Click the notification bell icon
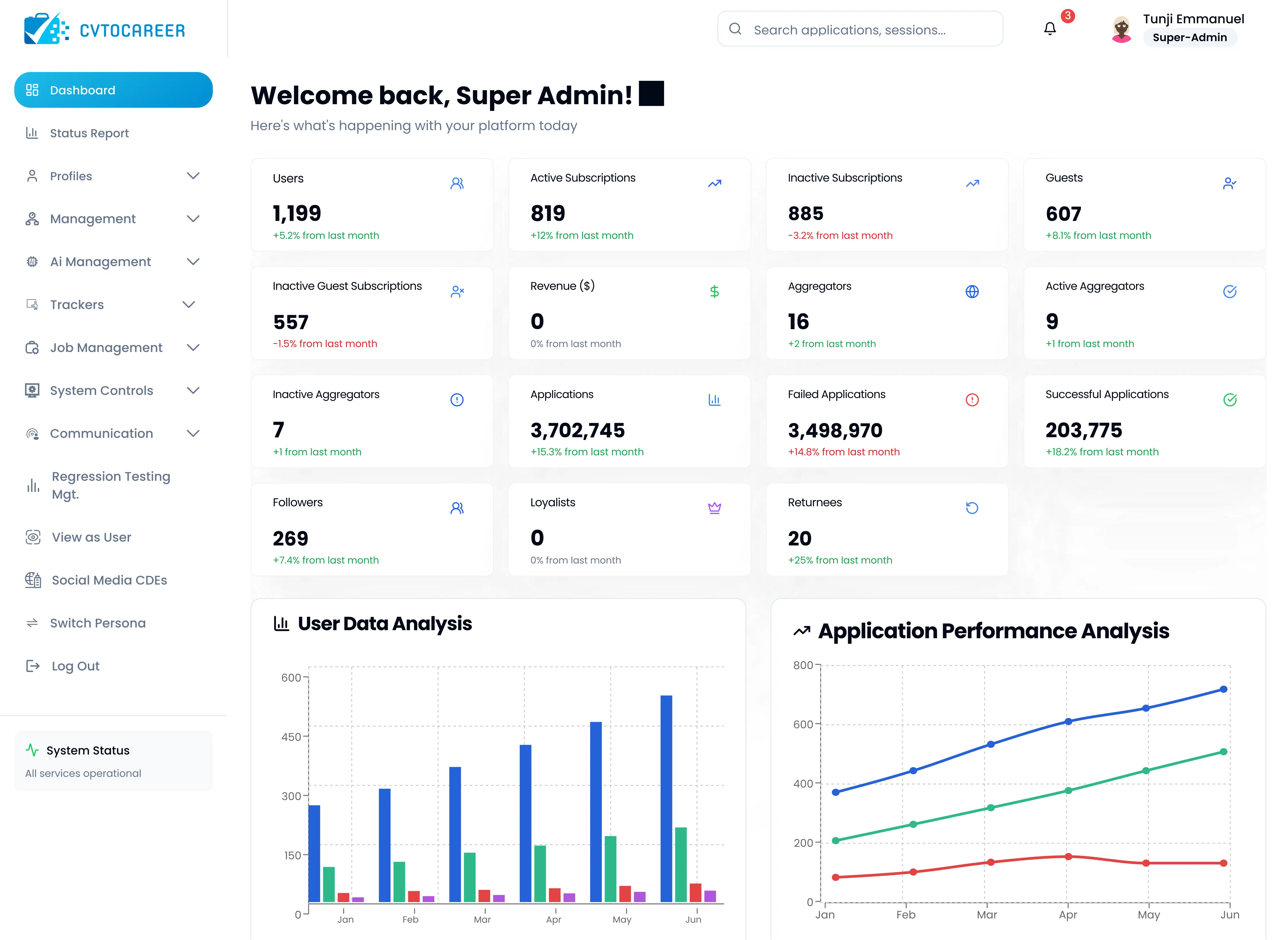1288x940 pixels. [x=1050, y=28]
